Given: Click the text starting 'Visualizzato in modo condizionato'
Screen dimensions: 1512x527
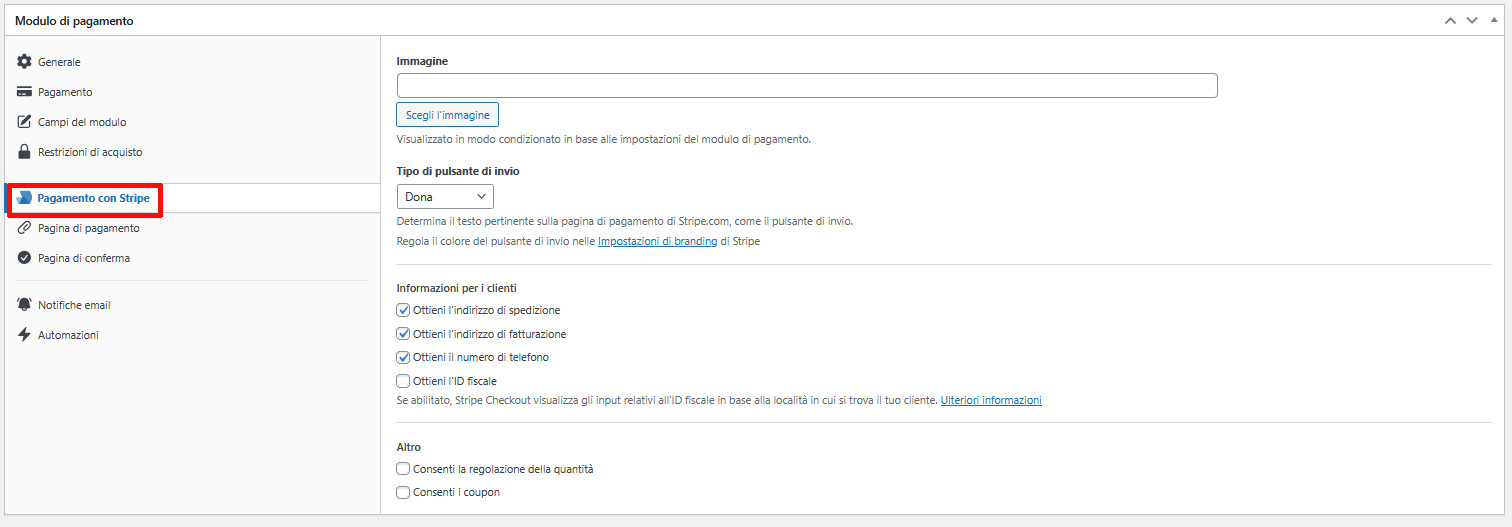Looking at the screenshot, I should pos(604,140).
